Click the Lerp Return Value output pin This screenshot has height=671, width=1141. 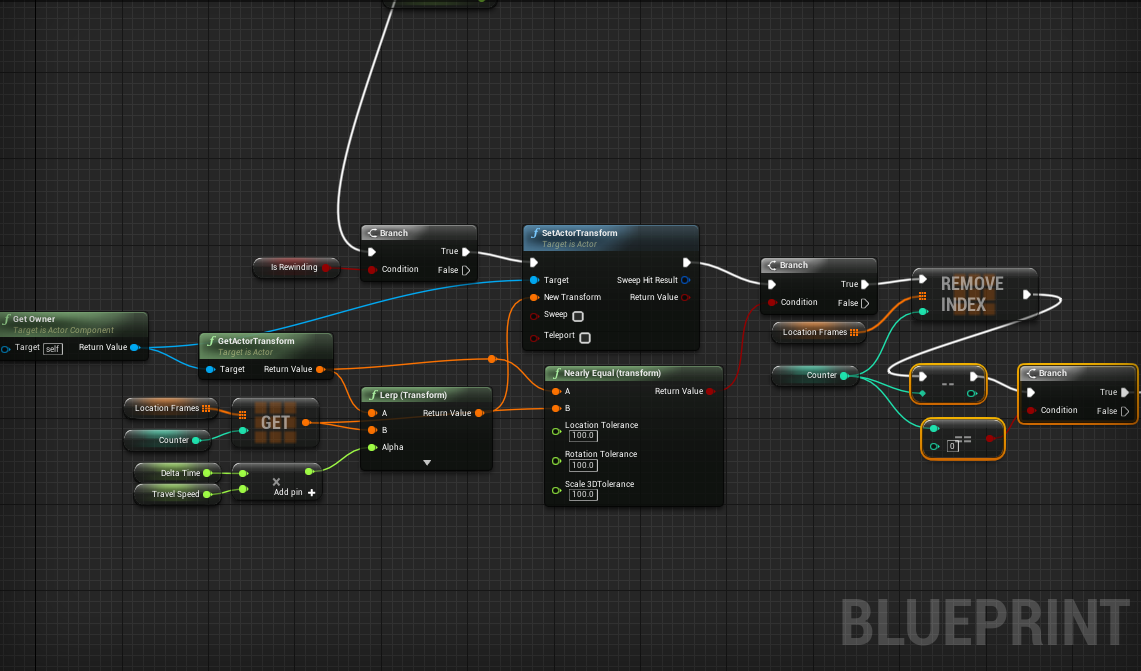pyautogui.click(x=480, y=413)
